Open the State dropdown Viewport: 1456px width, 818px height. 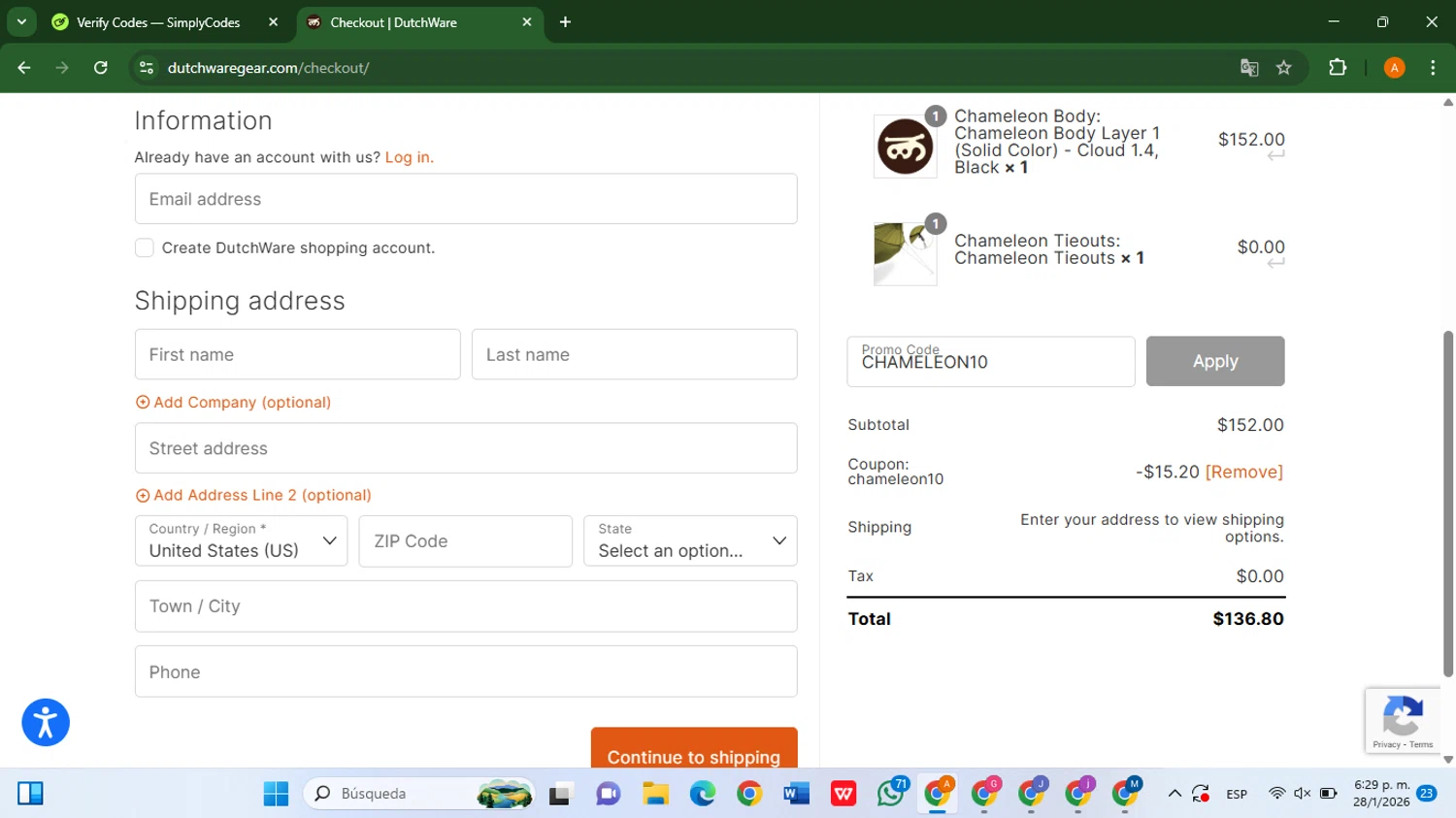(690, 540)
